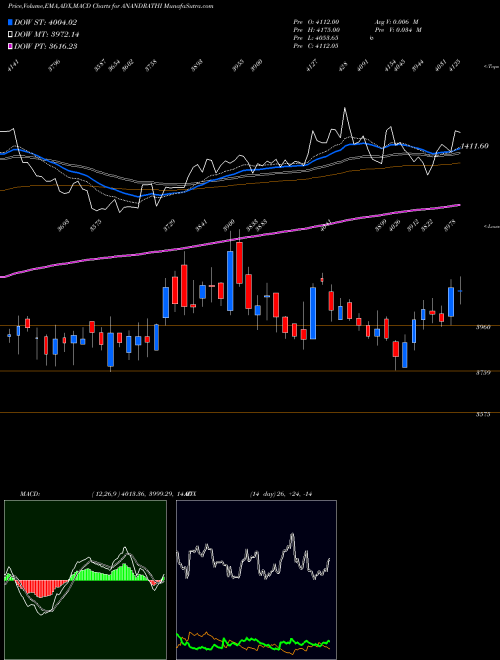Click the final doji candle at chart end
The height and width of the screenshot is (660, 500).
[x=460, y=290]
